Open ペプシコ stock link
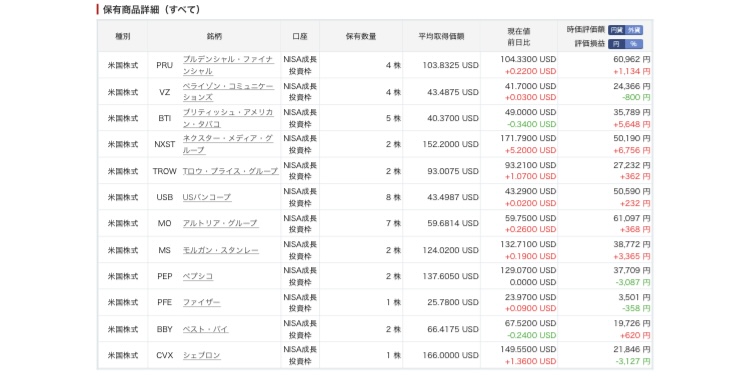750x376 pixels. (198, 276)
